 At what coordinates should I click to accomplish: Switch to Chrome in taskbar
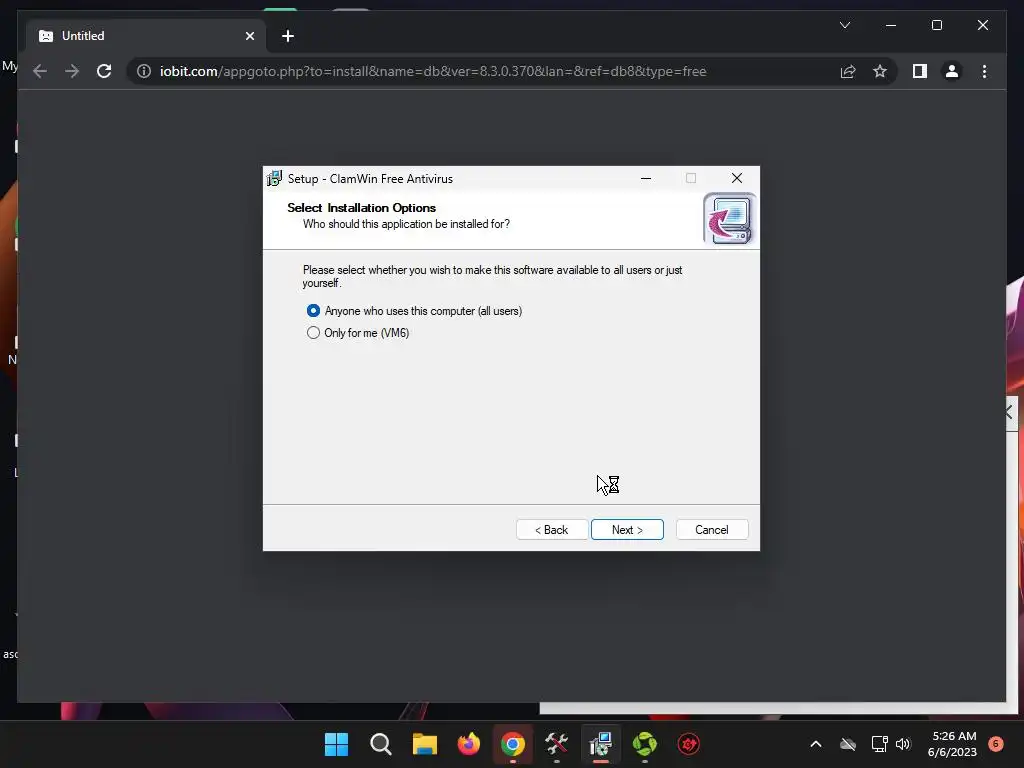[513, 744]
